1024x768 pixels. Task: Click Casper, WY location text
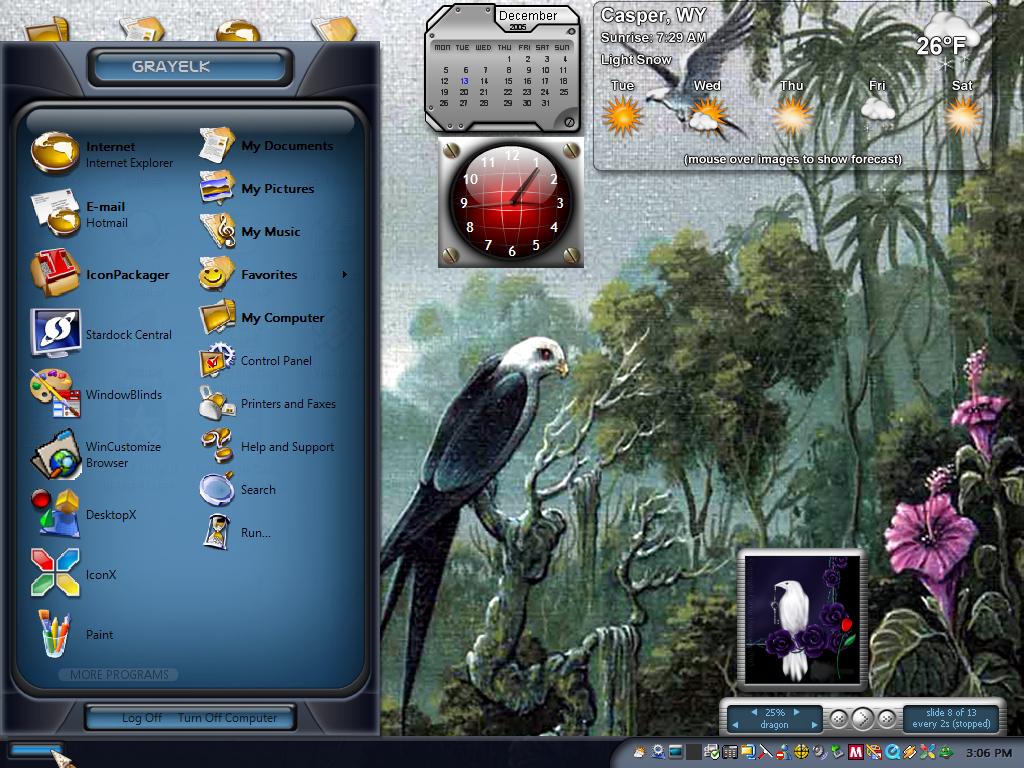[653, 15]
